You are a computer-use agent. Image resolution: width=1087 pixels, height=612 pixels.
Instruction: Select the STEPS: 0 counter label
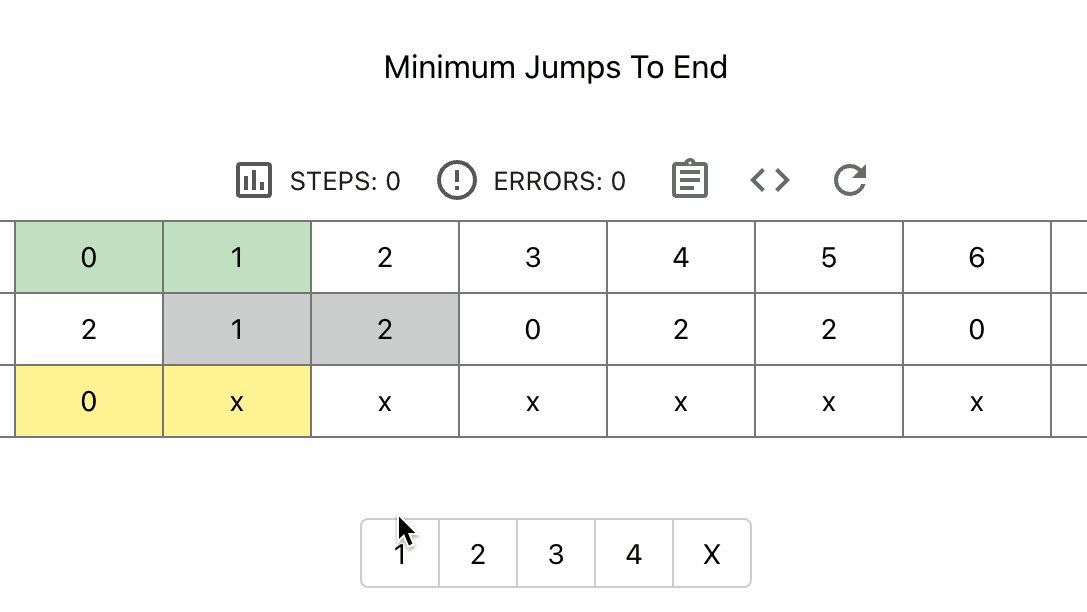coord(345,181)
